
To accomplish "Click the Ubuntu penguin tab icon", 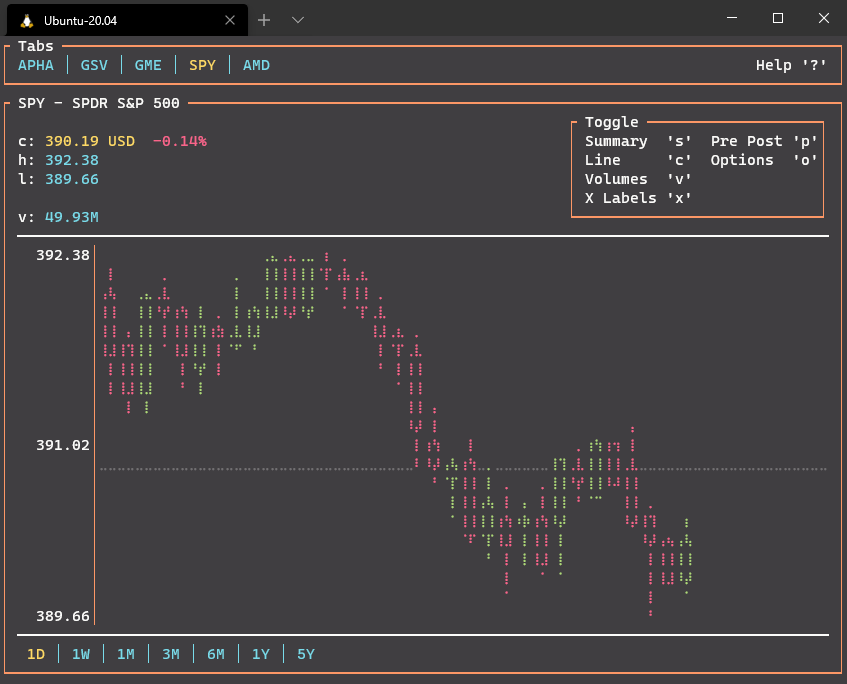I will (26, 21).
